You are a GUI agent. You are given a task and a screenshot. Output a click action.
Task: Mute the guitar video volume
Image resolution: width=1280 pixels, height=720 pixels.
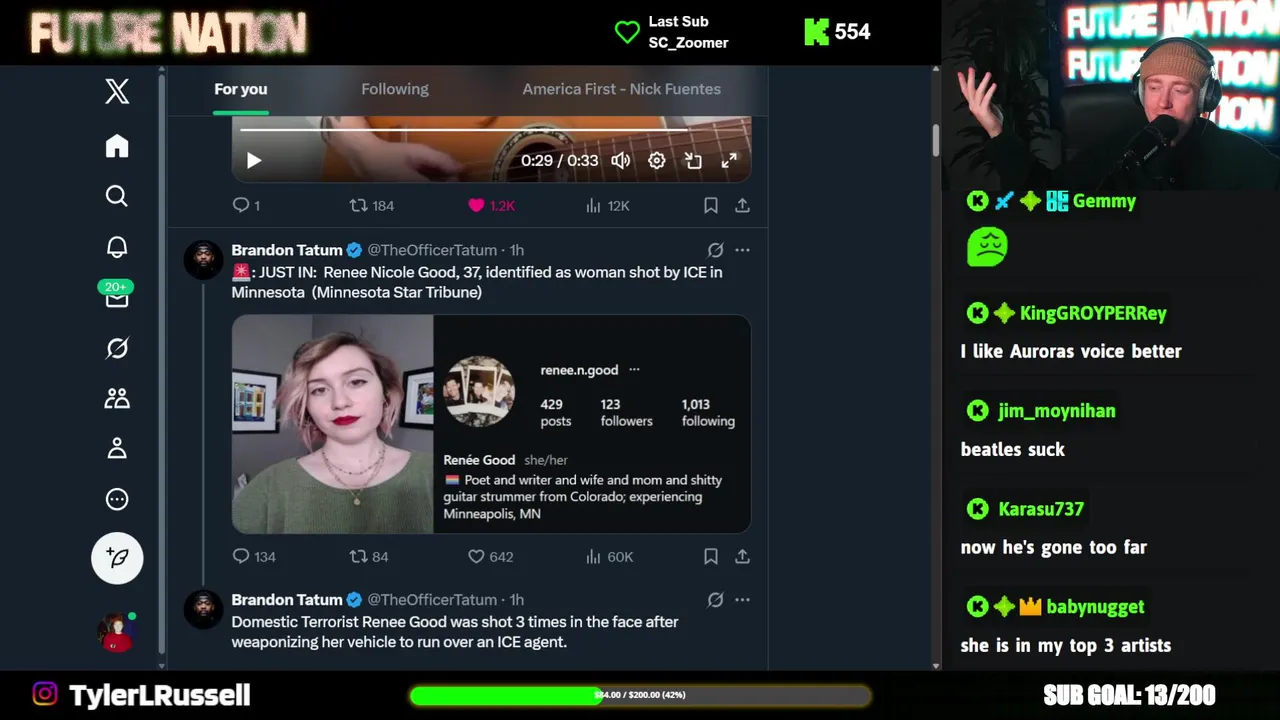(x=621, y=160)
